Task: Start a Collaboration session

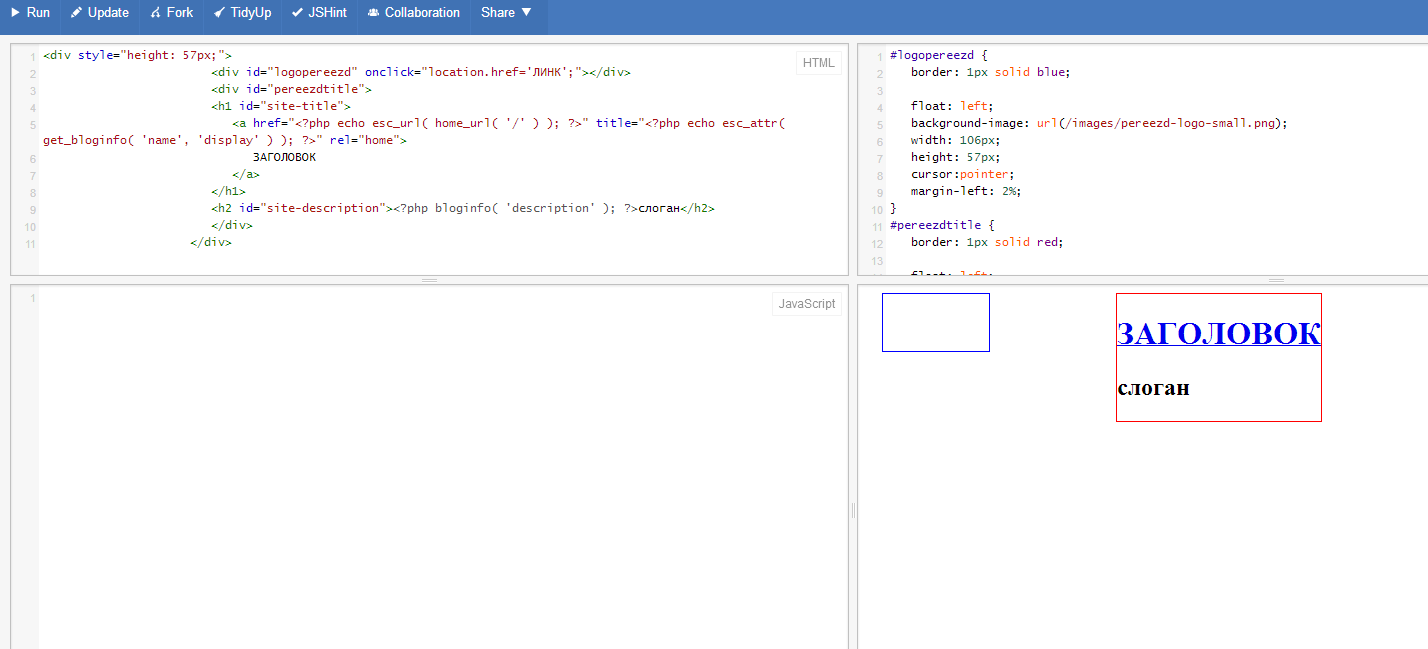Action: (x=414, y=13)
